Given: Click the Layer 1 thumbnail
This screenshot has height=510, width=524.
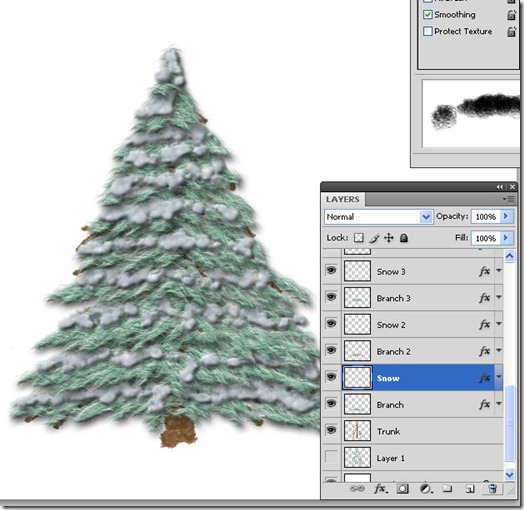Looking at the screenshot, I should pyautogui.click(x=357, y=457).
